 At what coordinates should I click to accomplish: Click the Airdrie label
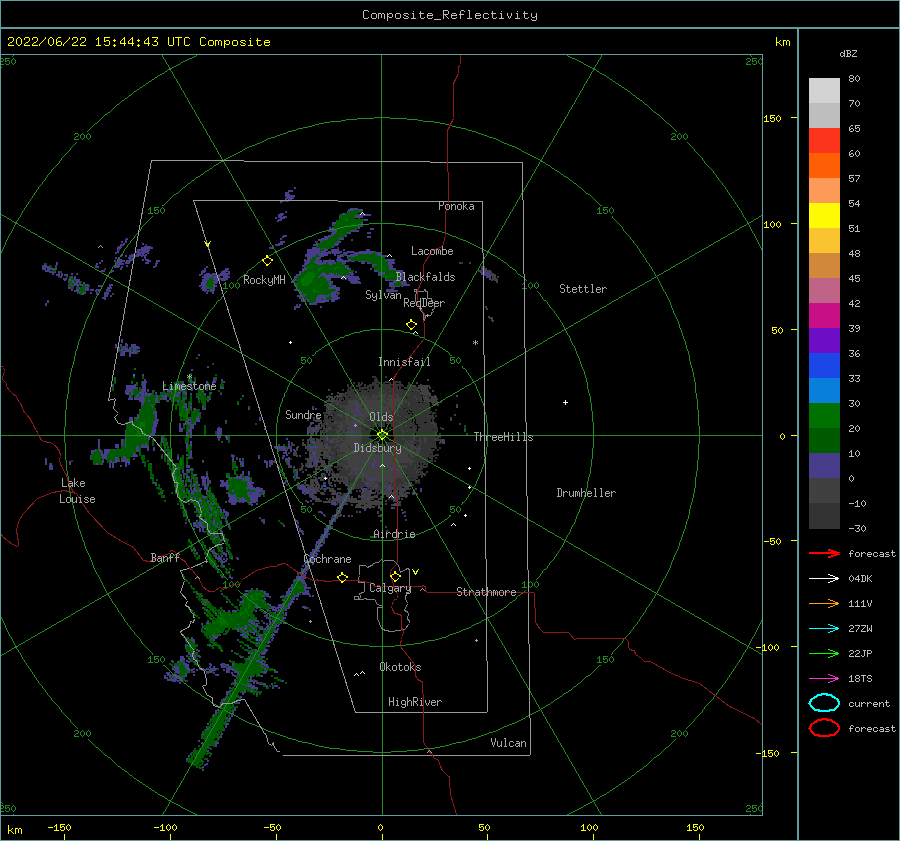coord(394,534)
